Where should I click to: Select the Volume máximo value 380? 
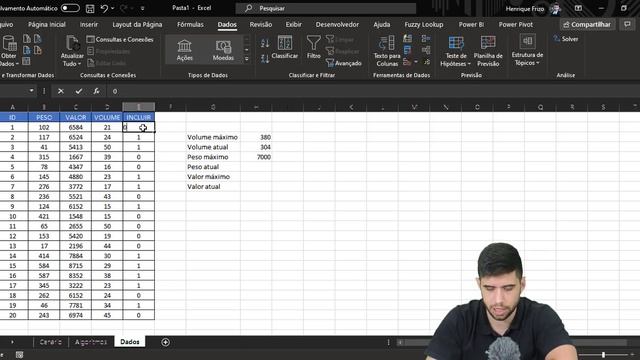(x=256, y=137)
